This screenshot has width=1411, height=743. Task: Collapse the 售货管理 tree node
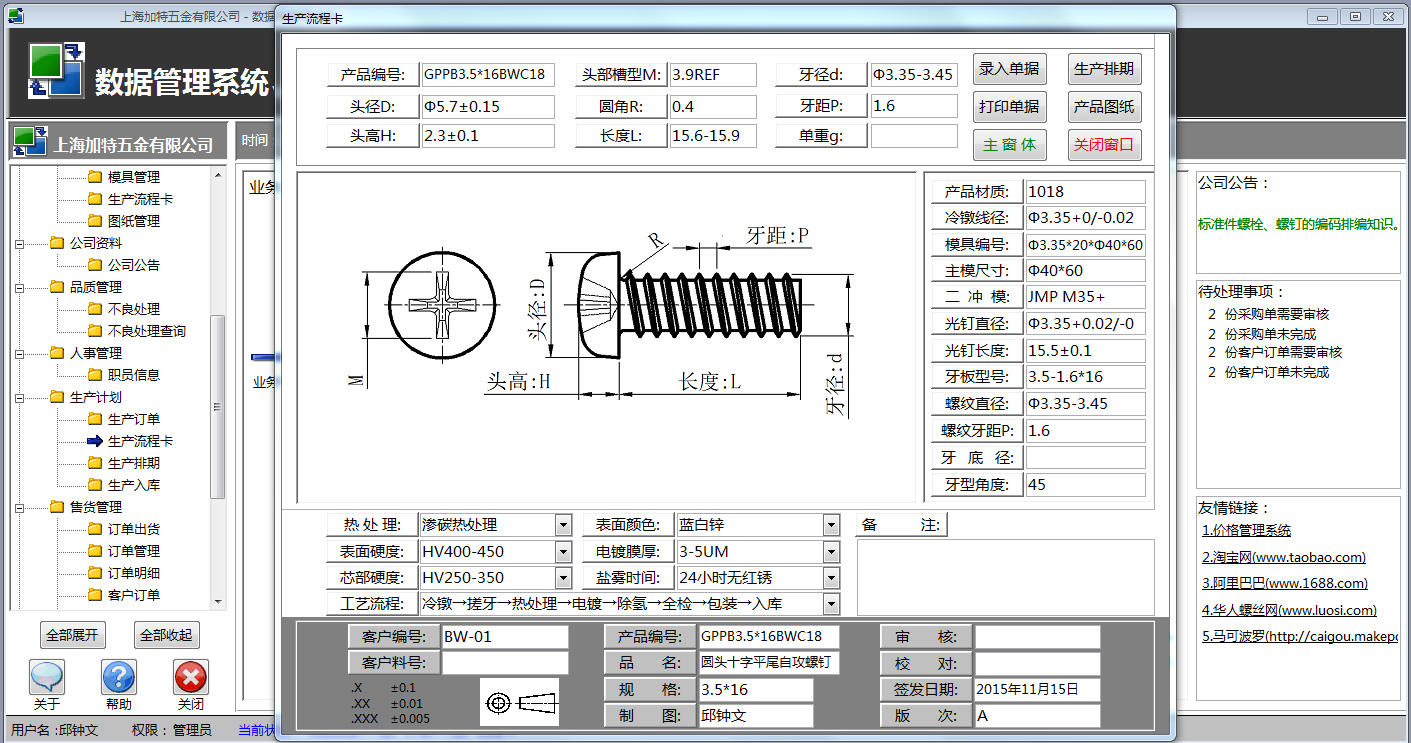[19, 507]
